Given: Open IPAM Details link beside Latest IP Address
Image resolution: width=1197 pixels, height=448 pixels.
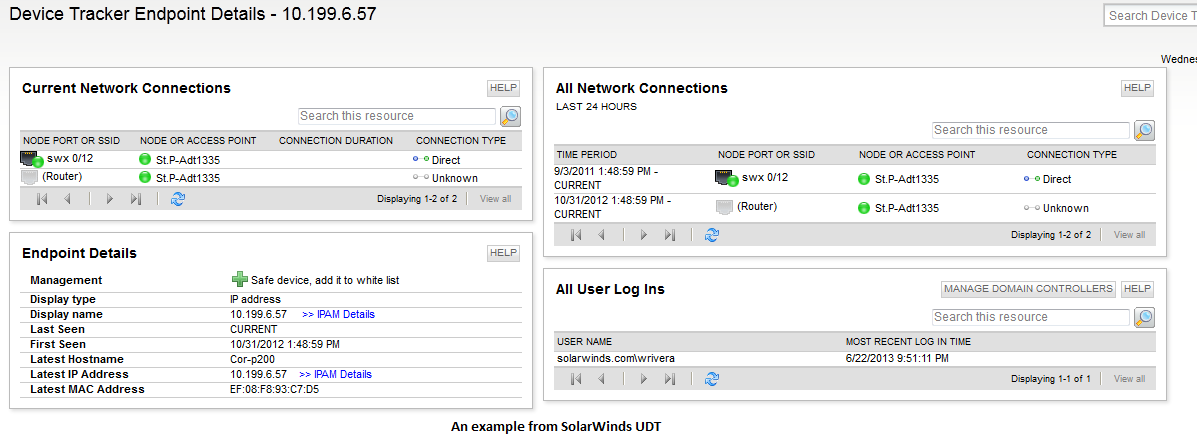Looking at the screenshot, I should click(335, 375).
